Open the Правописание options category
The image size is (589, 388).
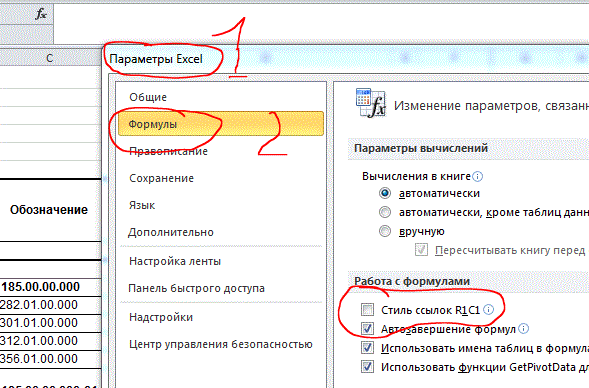tap(220, 151)
